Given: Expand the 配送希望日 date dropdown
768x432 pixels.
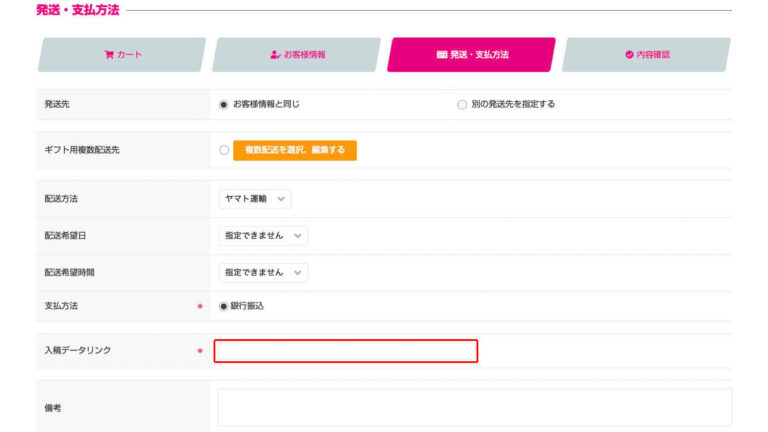Looking at the screenshot, I should 263,236.
